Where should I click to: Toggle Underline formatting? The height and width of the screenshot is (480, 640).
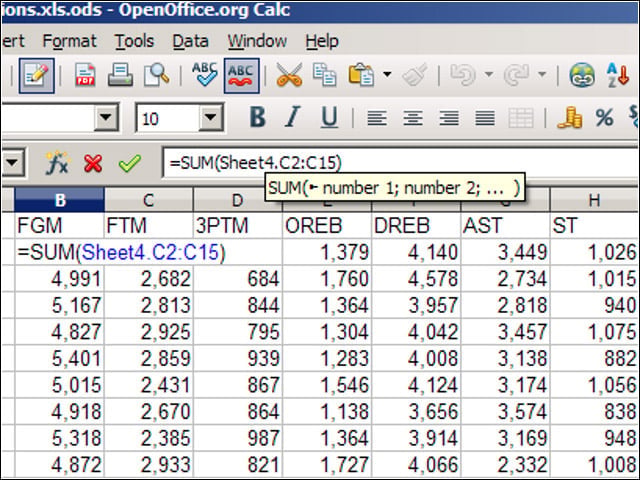pos(329,118)
